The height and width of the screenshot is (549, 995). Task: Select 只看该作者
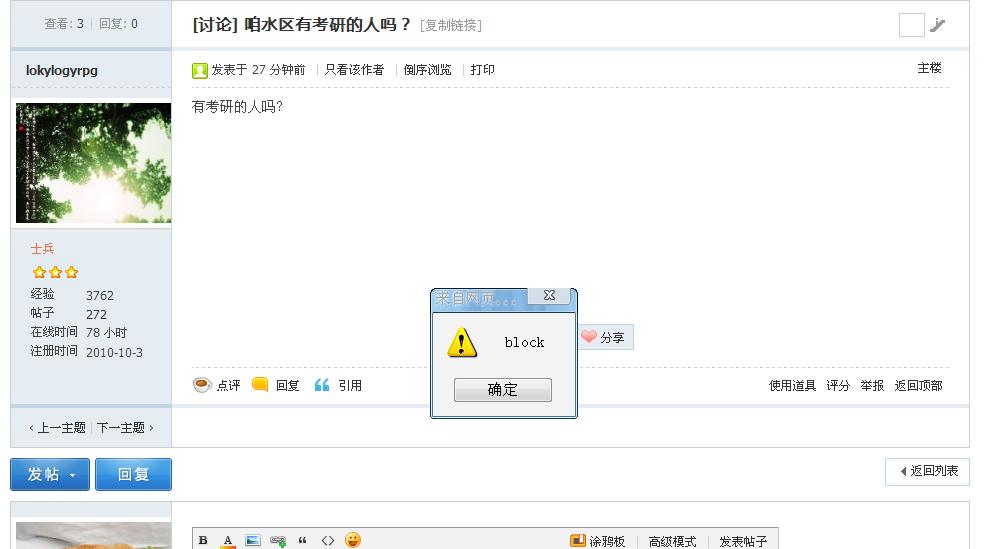pos(354,70)
